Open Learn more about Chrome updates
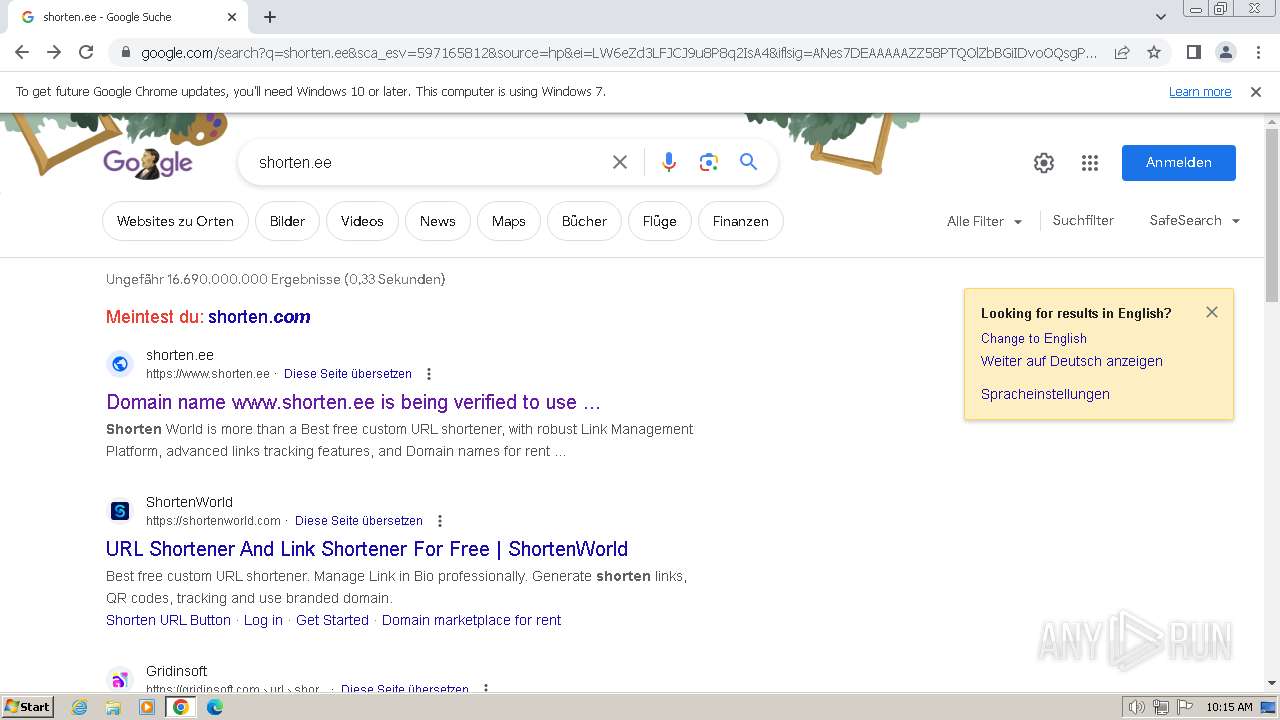The width and height of the screenshot is (1280, 720). click(x=1200, y=92)
